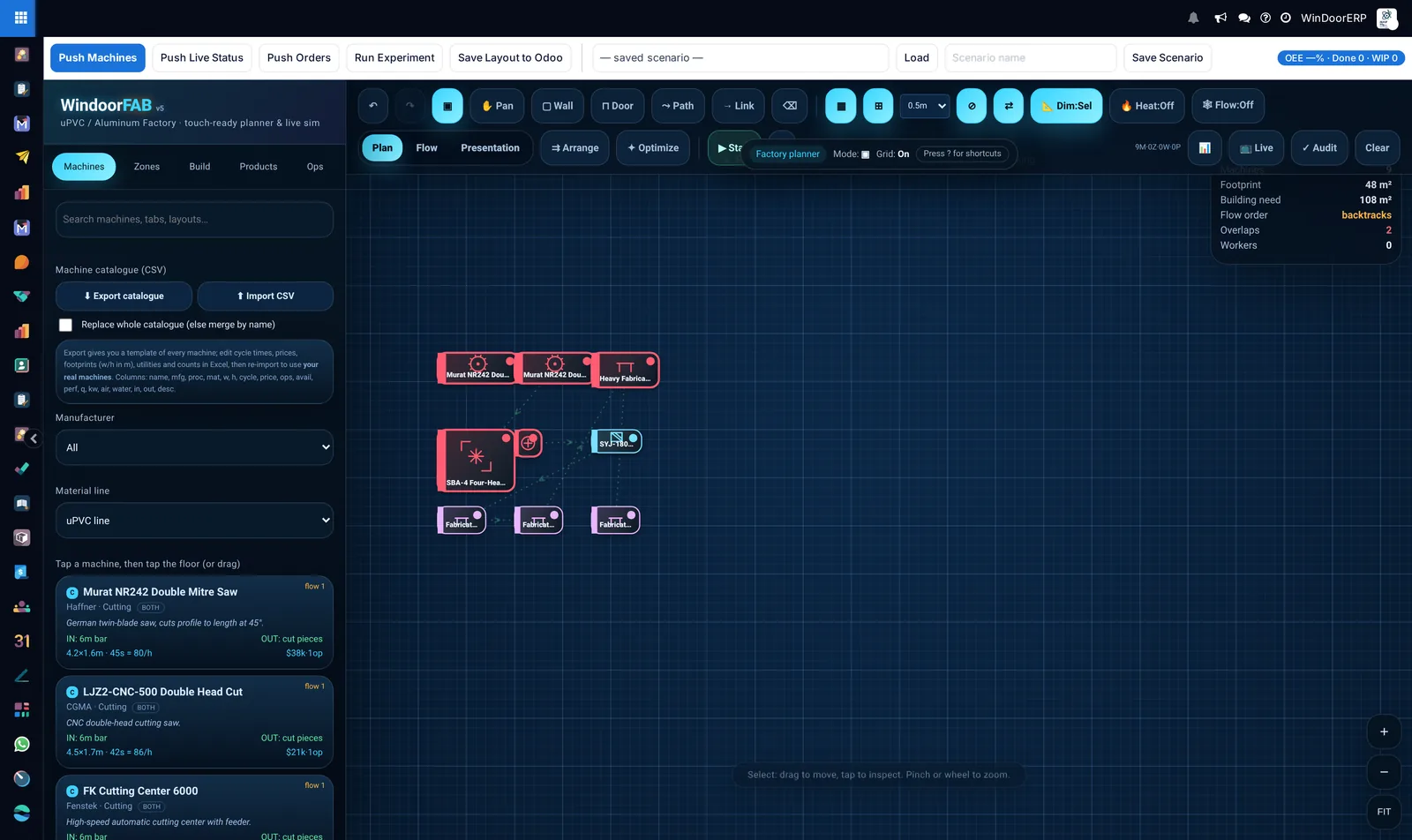Click the backtracks flow order value
The width and height of the screenshot is (1412, 840).
point(1366,215)
